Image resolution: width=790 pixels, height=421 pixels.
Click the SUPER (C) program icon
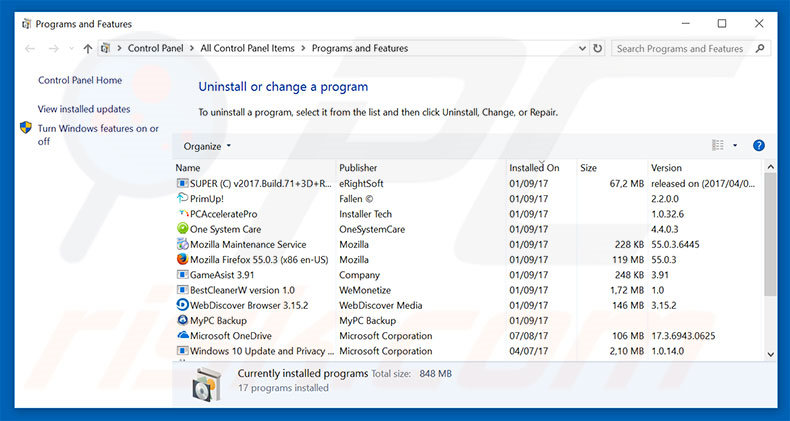coord(182,183)
